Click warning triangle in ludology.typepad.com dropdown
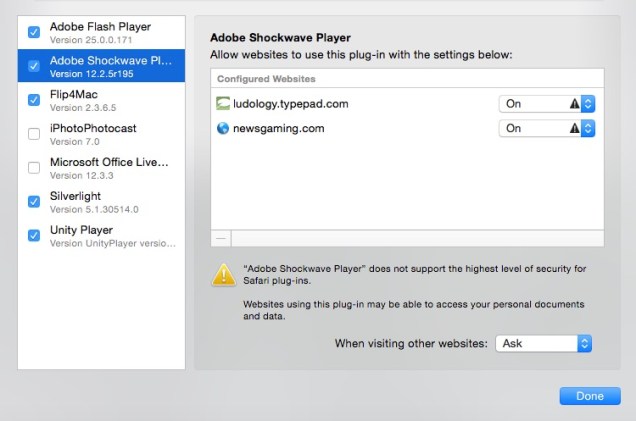The image size is (636, 421). pos(574,104)
